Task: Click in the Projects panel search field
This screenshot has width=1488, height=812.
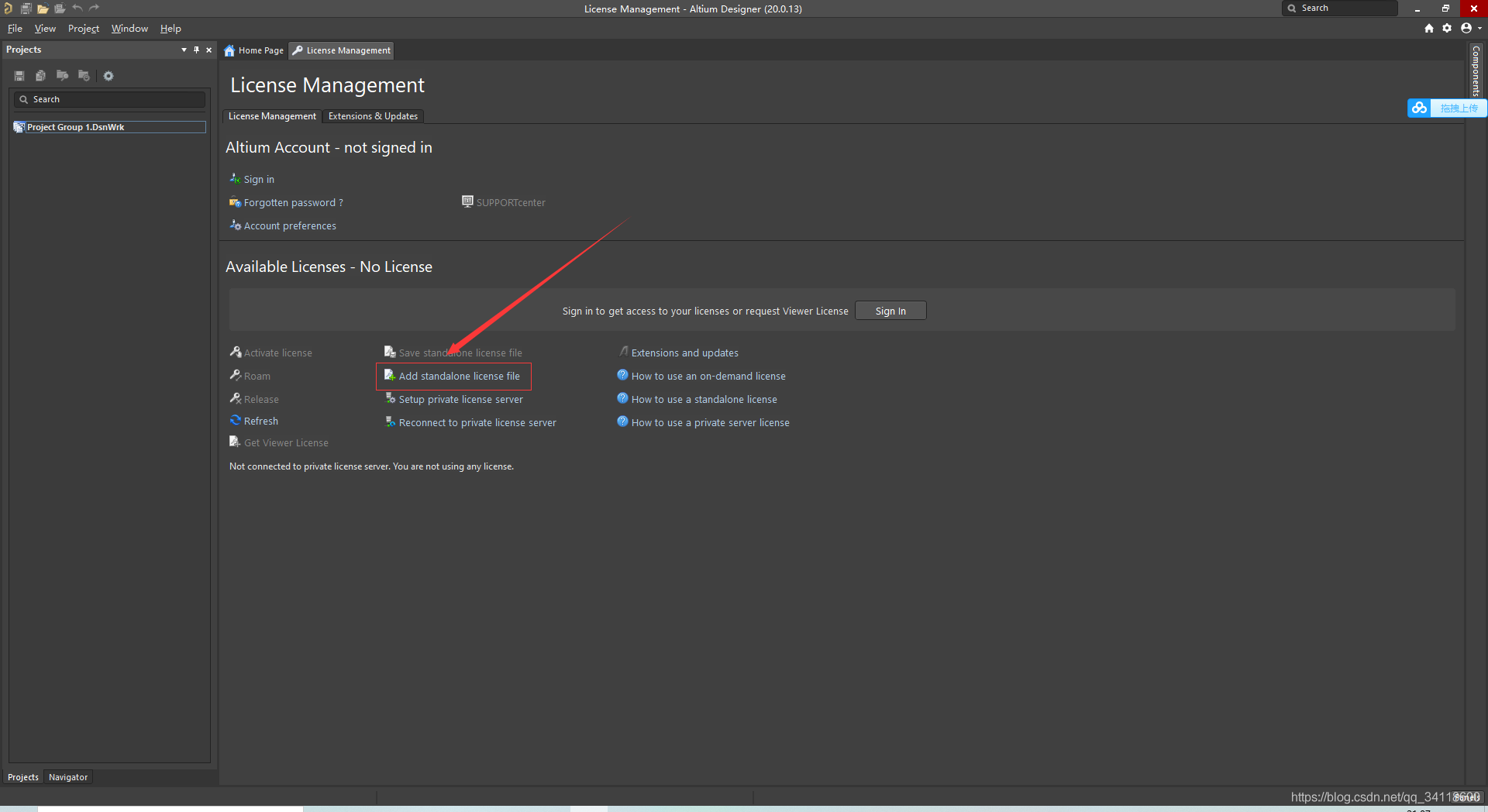Action: (109, 99)
